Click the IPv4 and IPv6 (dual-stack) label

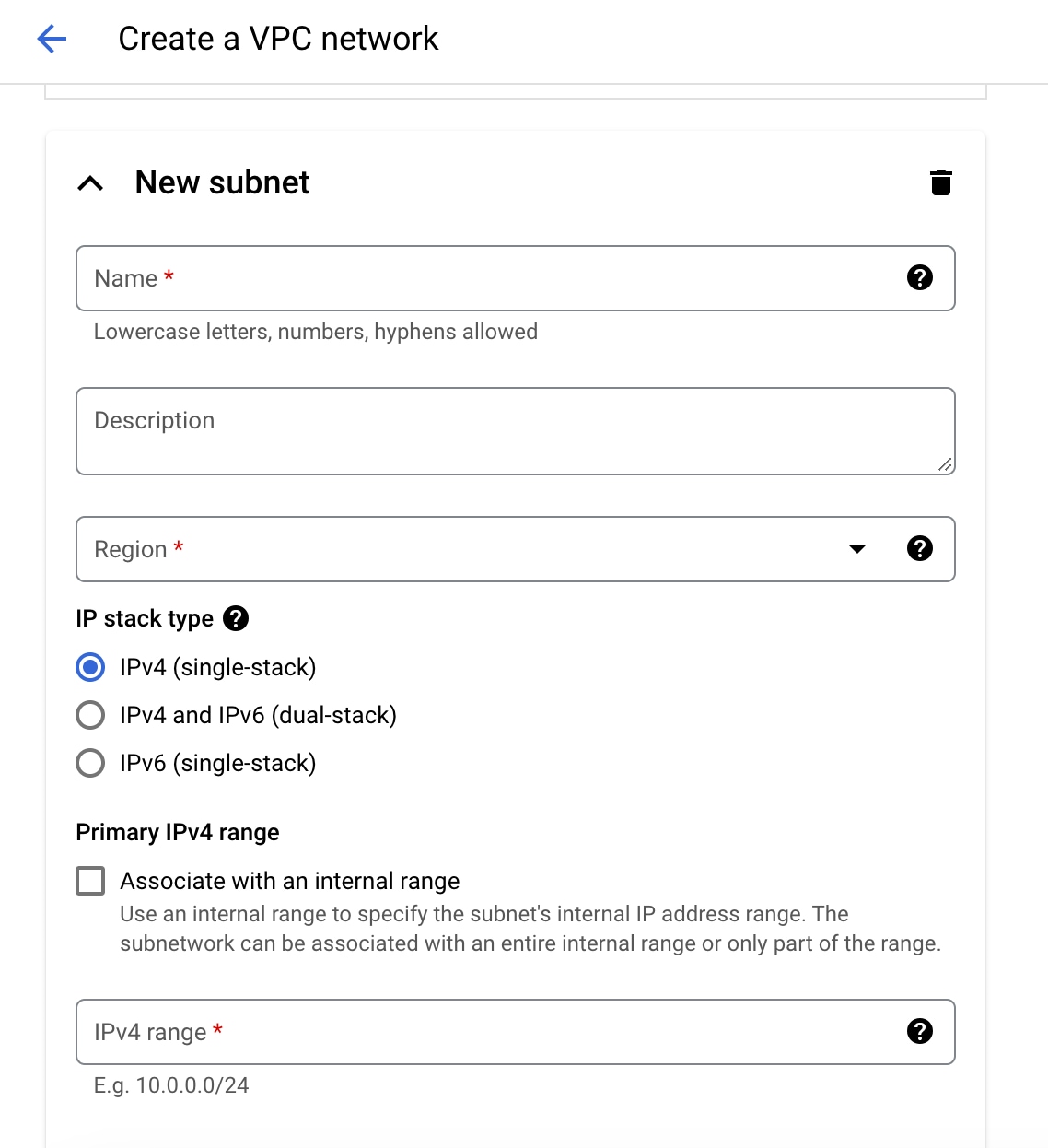tap(258, 715)
